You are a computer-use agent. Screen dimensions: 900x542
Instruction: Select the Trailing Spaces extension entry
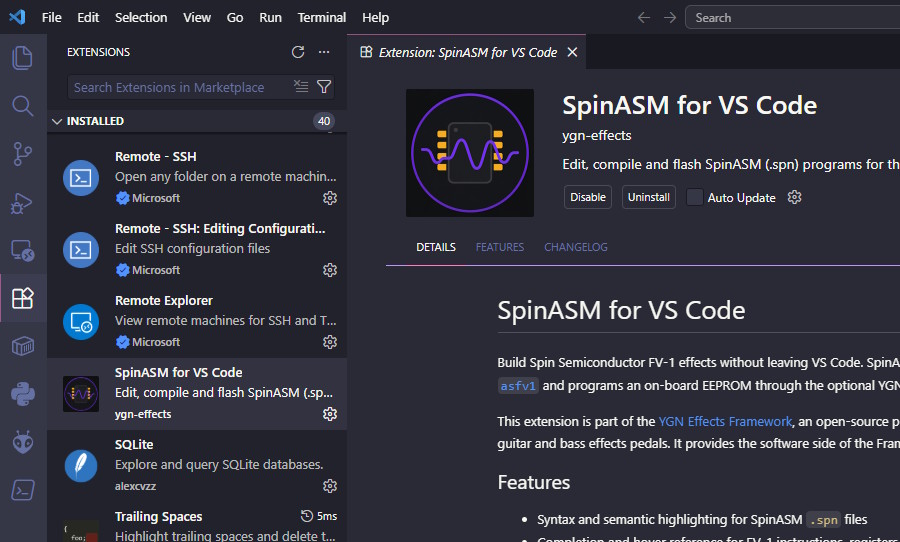(196, 522)
